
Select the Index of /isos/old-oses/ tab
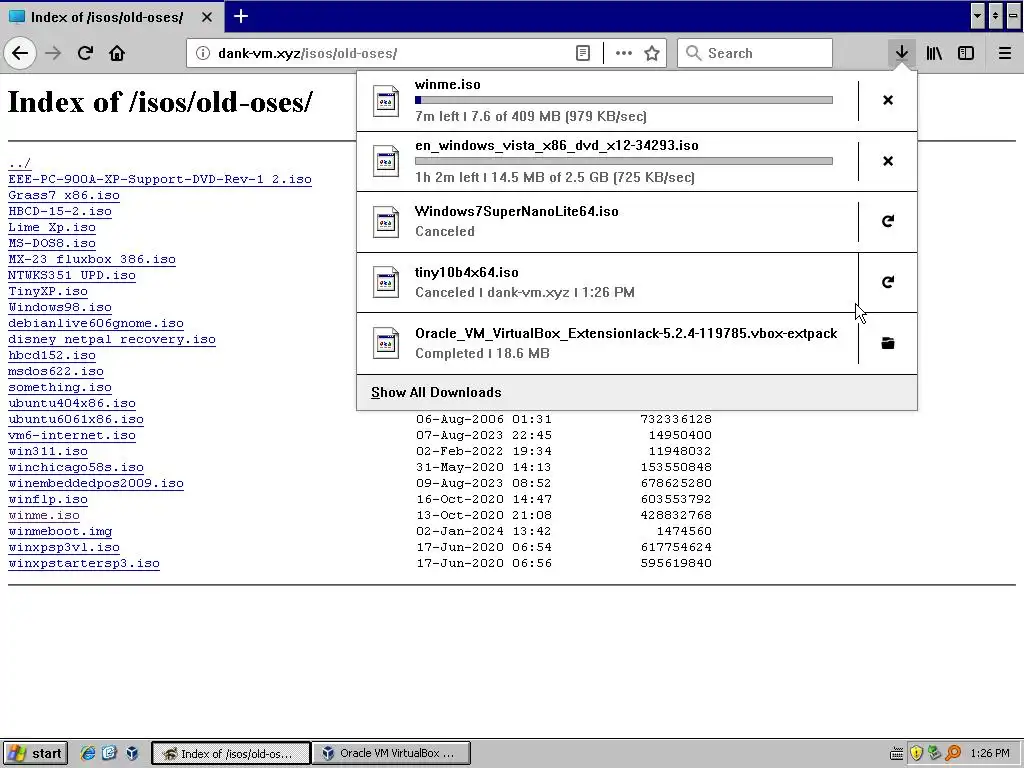pos(112,17)
